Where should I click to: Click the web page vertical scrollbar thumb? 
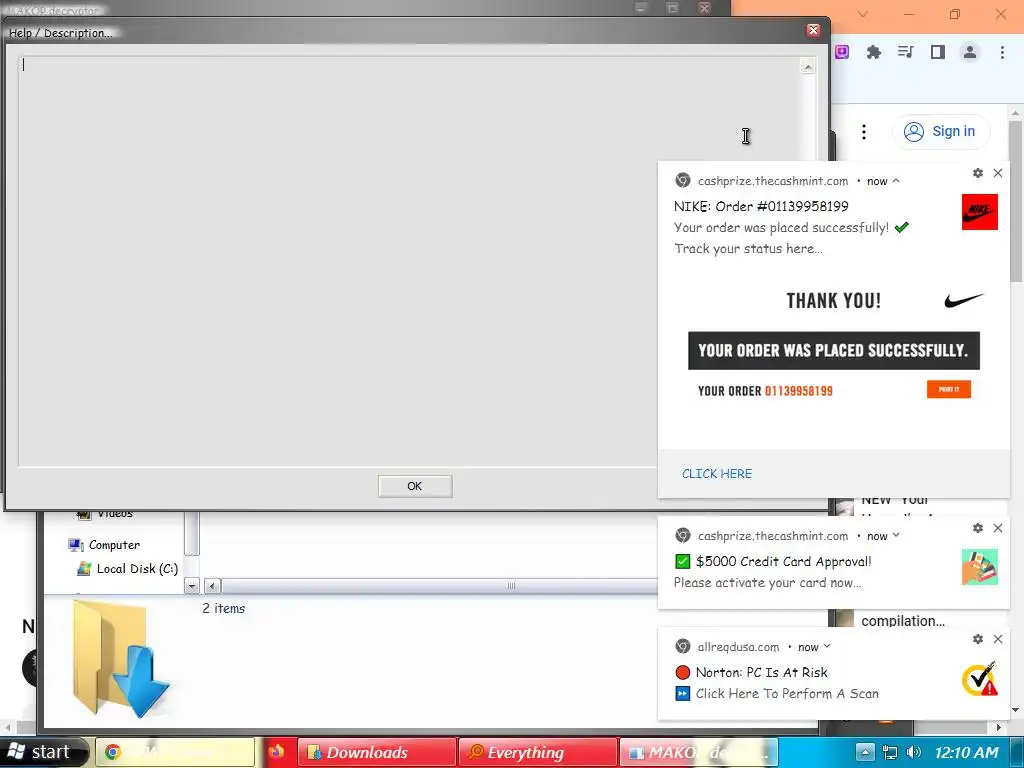(1016, 201)
